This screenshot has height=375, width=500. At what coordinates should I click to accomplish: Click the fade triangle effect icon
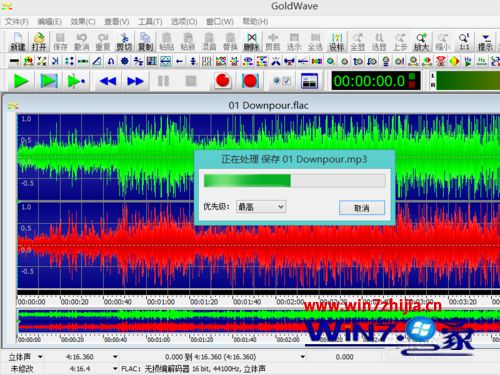coord(97,61)
